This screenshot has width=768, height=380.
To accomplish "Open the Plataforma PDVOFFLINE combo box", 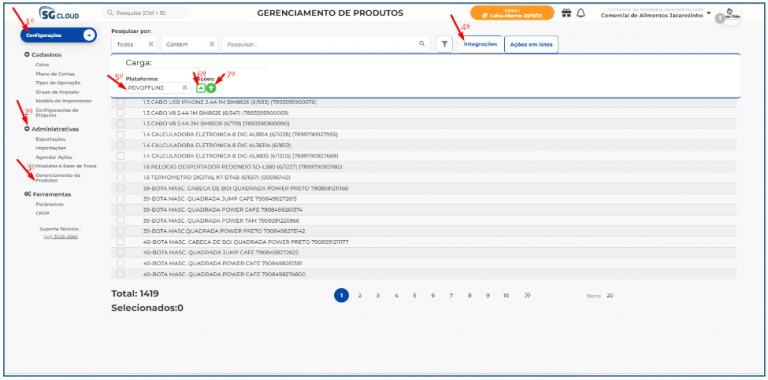I will 158,88.
